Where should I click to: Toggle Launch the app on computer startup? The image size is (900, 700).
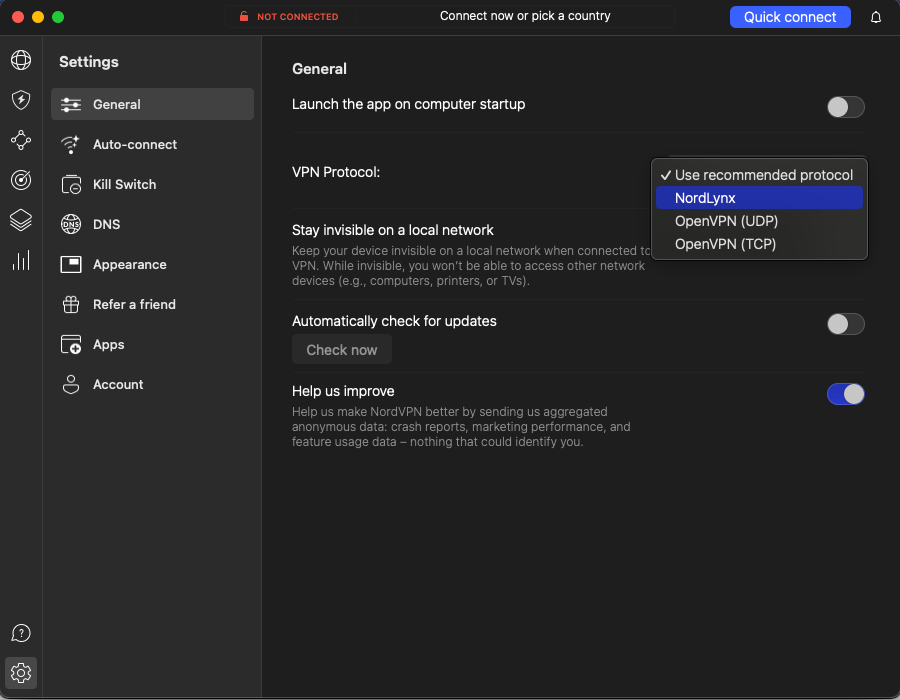pyautogui.click(x=845, y=107)
